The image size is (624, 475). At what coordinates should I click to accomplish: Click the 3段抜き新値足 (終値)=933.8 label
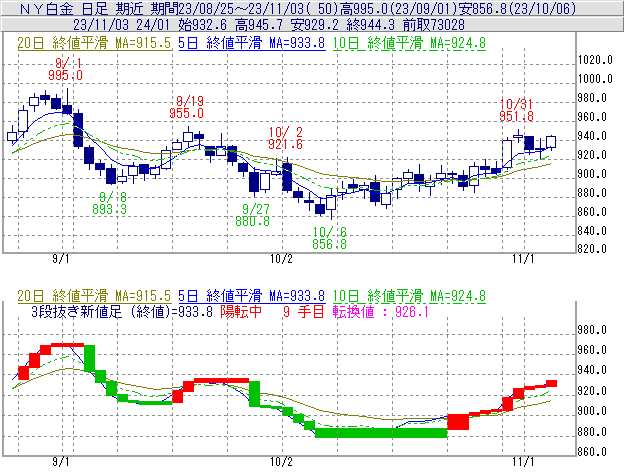(122, 311)
